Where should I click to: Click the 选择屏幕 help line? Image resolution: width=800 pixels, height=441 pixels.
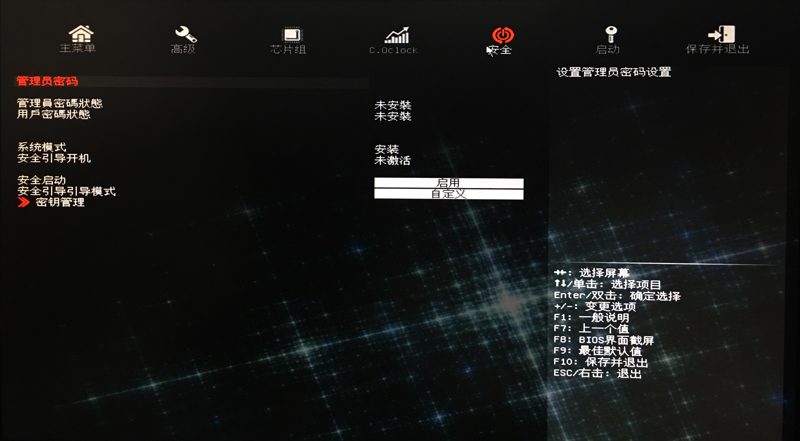[591, 273]
